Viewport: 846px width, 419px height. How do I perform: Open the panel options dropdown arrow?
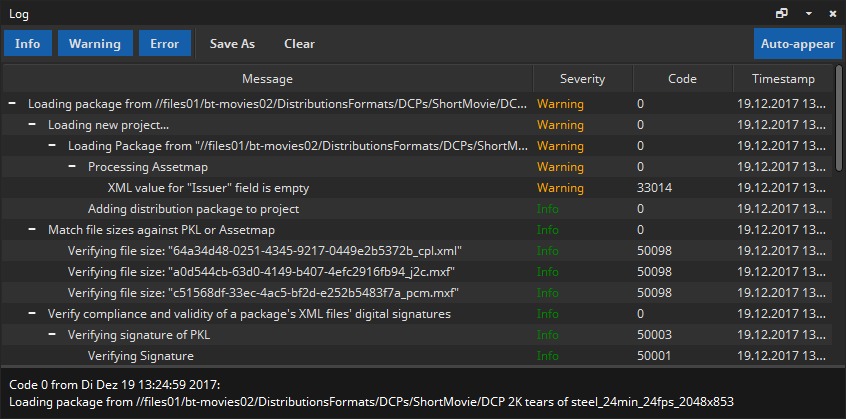(808, 14)
